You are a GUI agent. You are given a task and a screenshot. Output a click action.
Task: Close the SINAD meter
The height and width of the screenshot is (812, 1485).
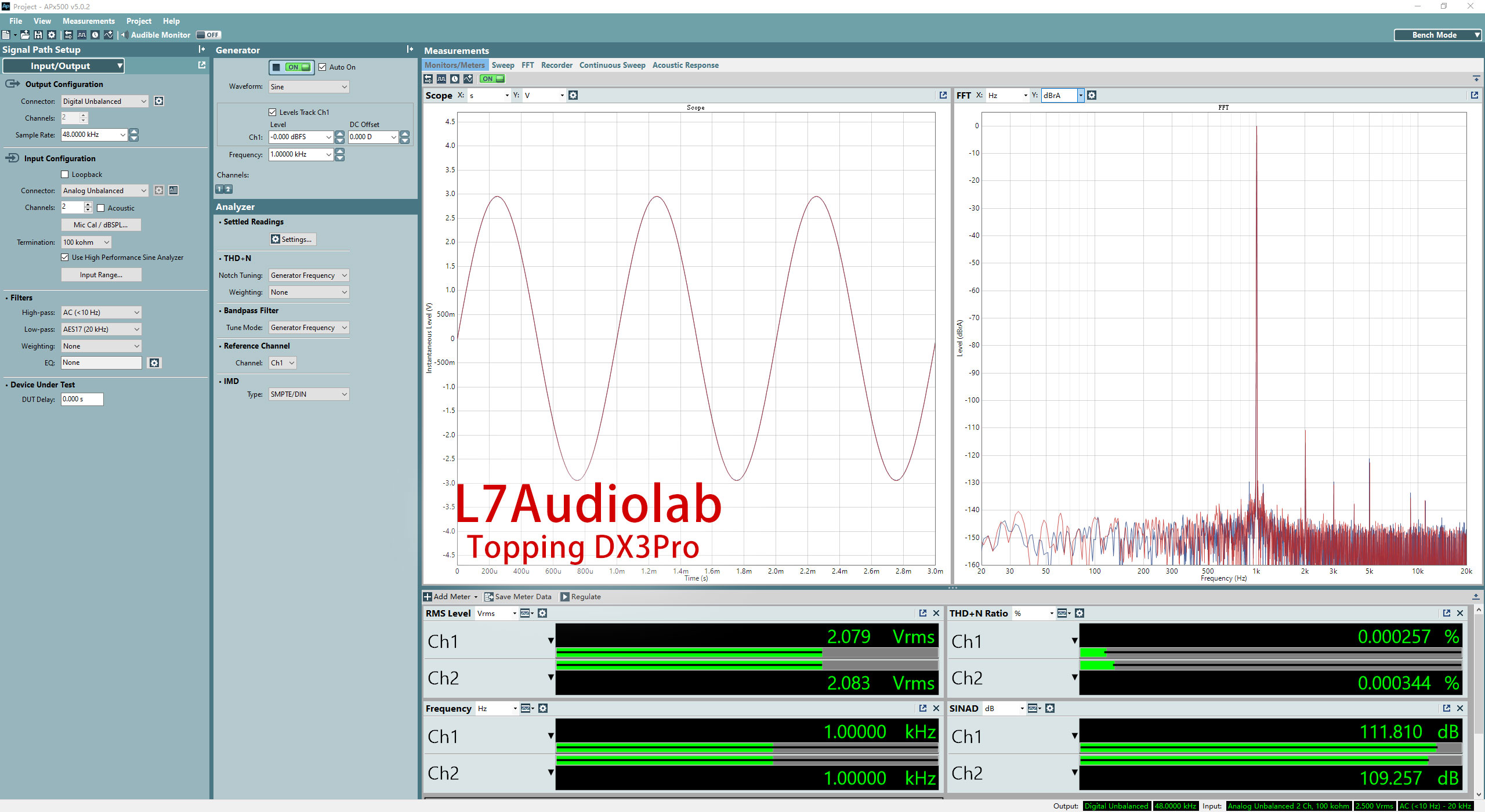pyautogui.click(x=1460, y=708)
